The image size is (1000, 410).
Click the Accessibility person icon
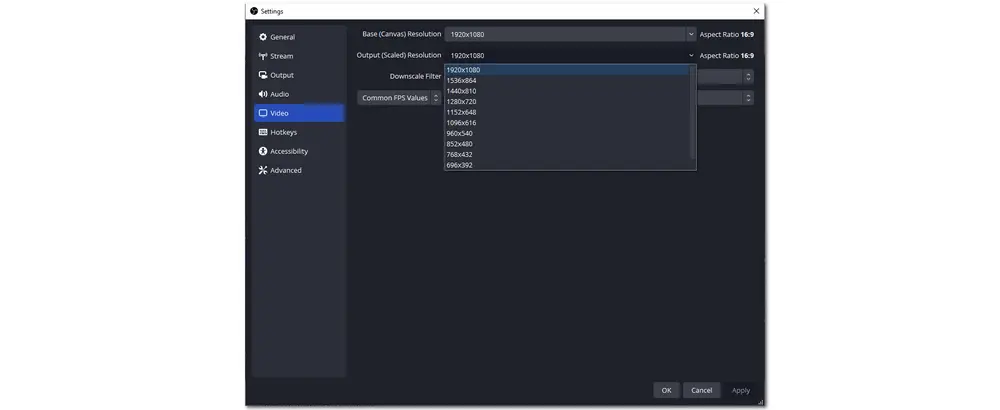[x=263, y=151]
